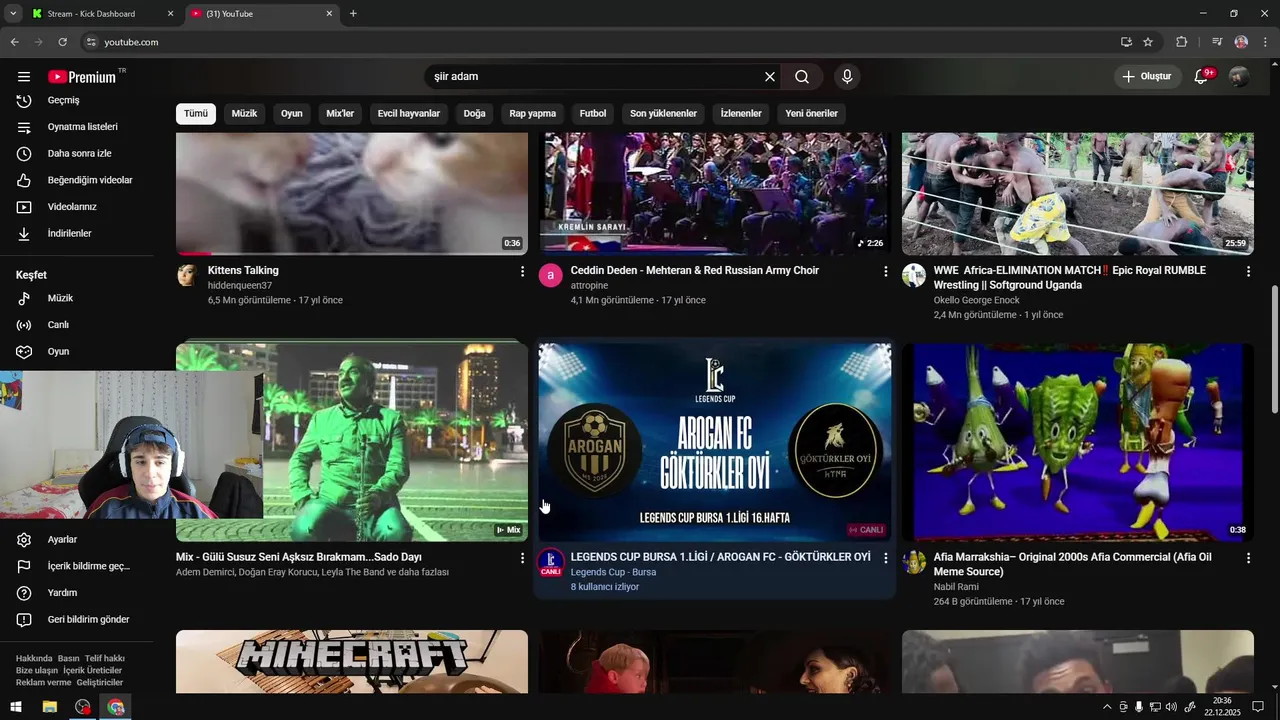Open Chrome tab search dropdown

click(x=13, y=13)
